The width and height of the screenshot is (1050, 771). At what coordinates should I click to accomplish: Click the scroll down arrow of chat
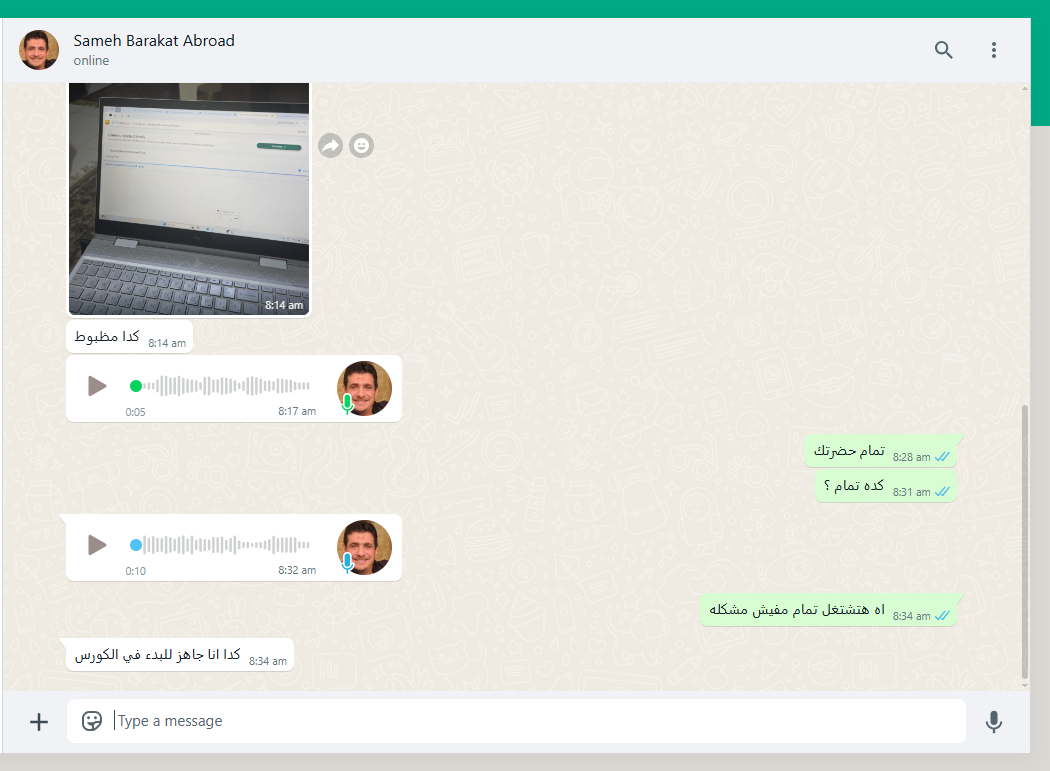coord(1025,685)
